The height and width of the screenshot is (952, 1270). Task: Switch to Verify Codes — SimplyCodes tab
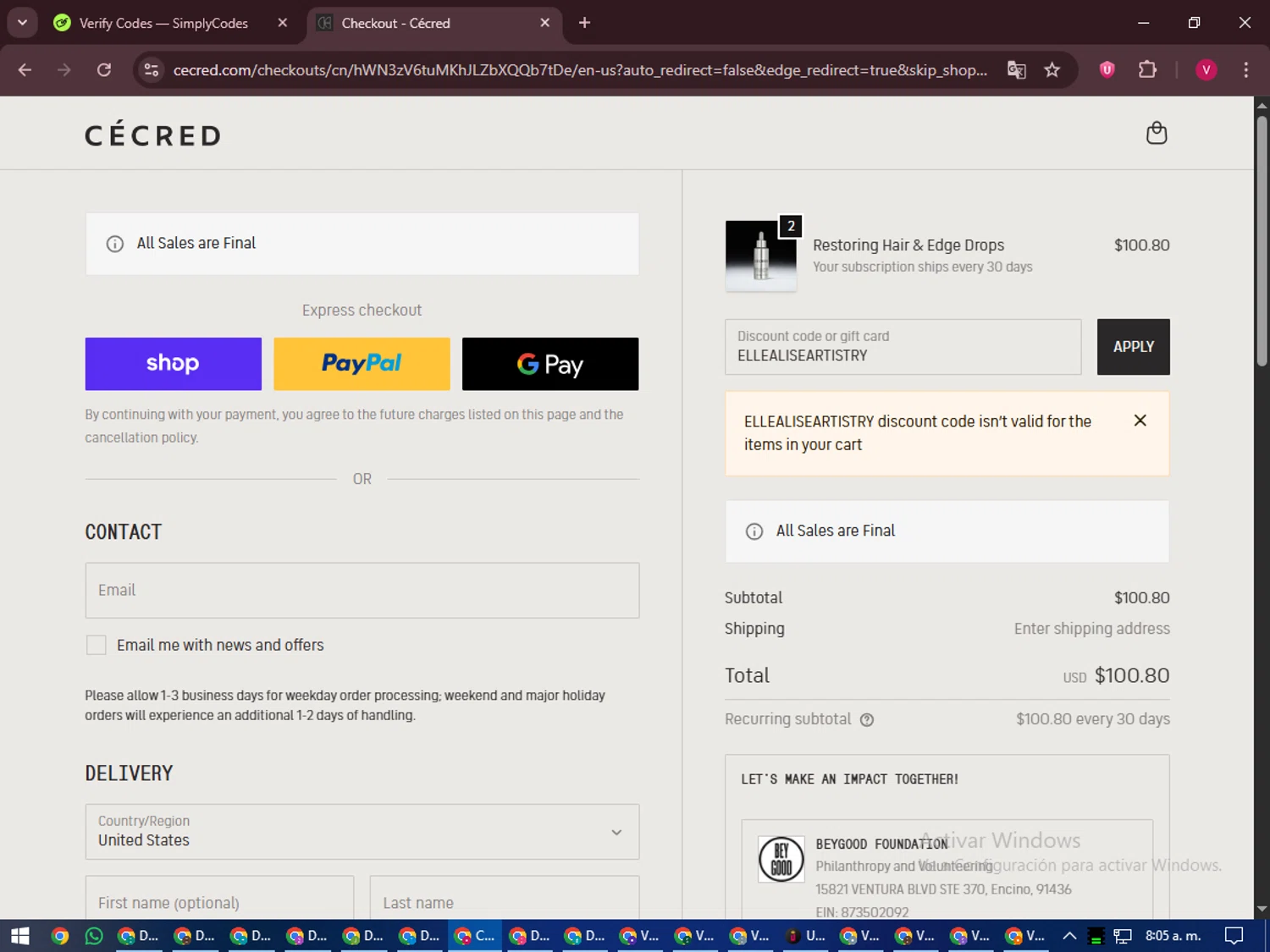click(x=163, y=23)
